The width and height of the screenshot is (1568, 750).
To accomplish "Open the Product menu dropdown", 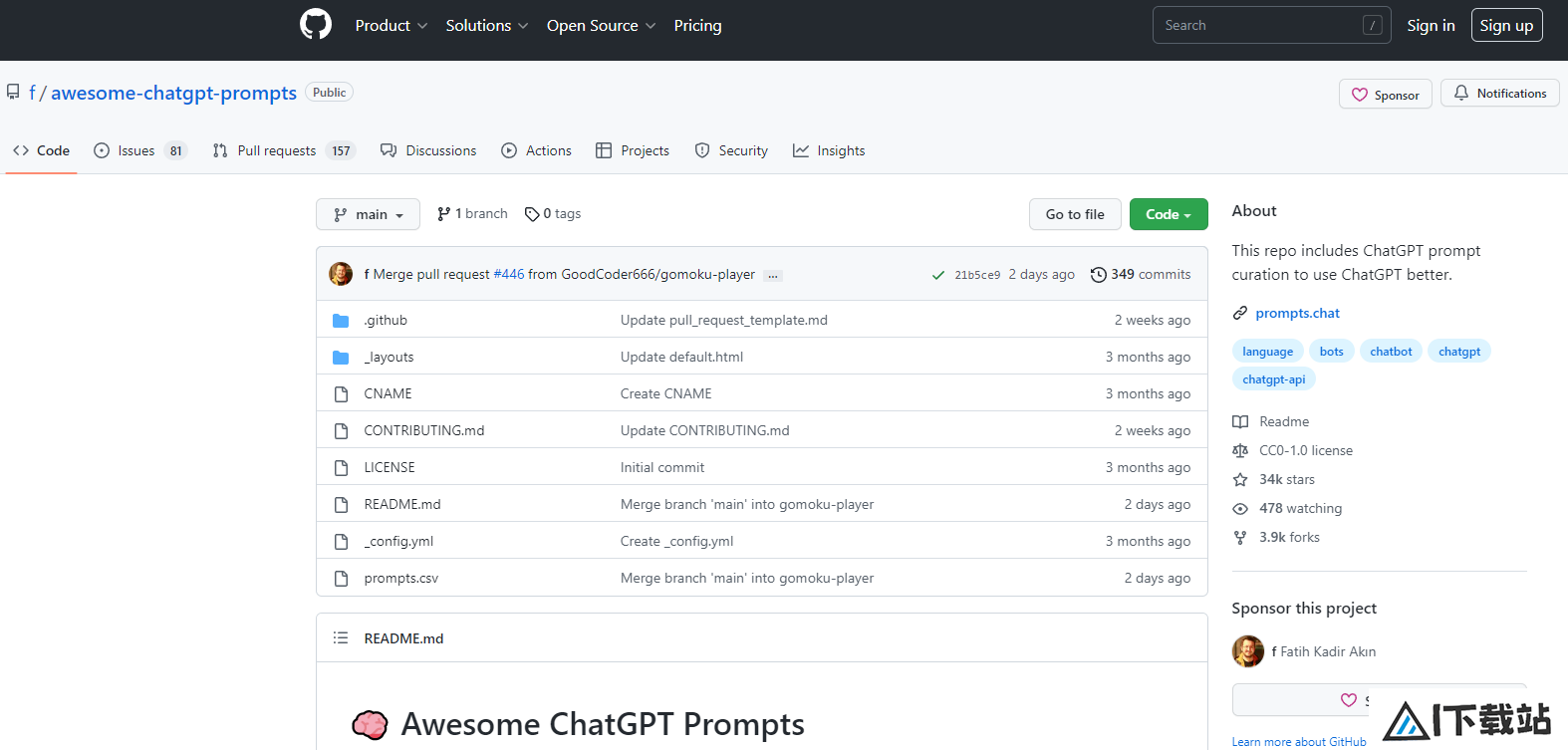I will pyautogui.click(x=392, y=26).
